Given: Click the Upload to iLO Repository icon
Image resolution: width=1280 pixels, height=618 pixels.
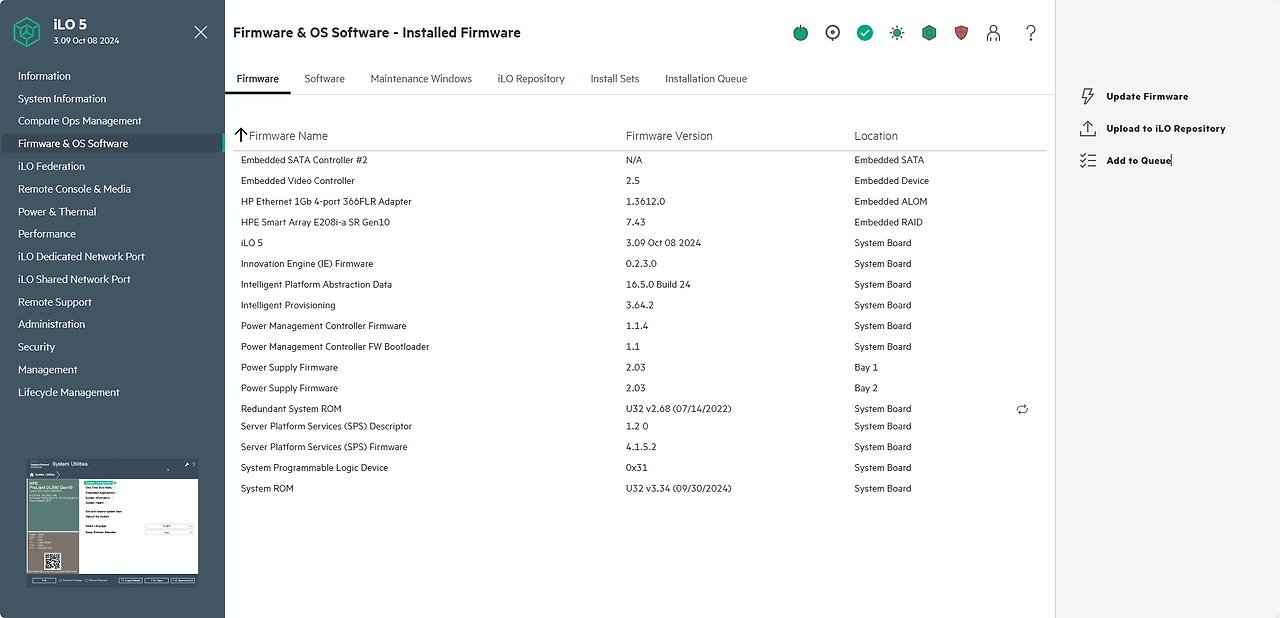Looking at the screenshot, I should (1087, 128).
